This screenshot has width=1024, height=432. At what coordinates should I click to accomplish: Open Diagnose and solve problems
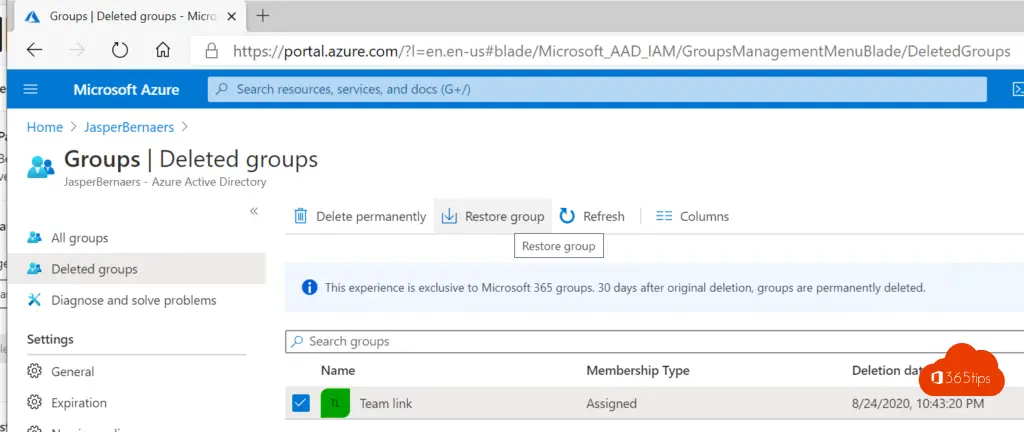pyautogui.click(x=133, y=300)
